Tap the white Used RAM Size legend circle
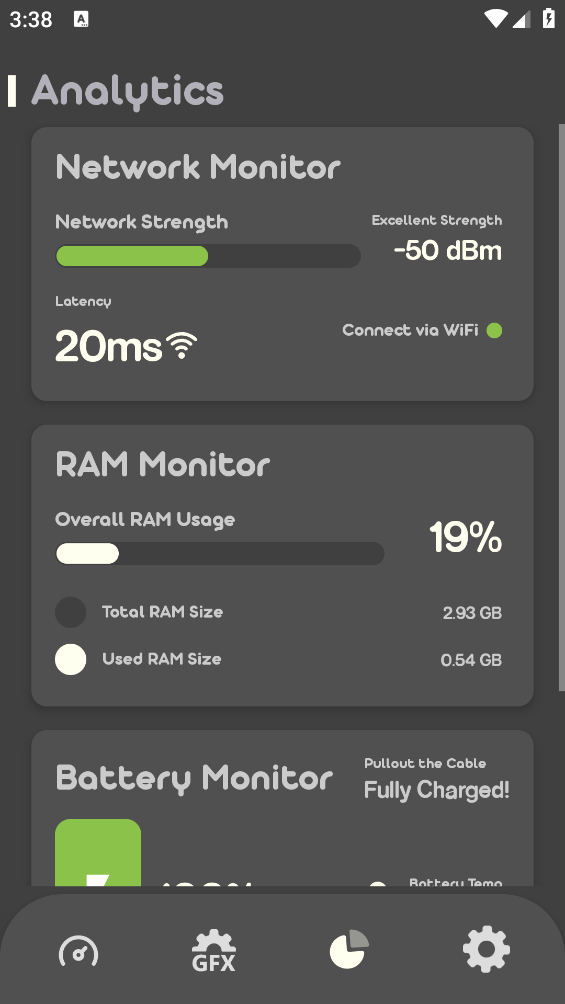This screenshot has width=565, height=1004. pyautogui.click(x=70, y=660)
